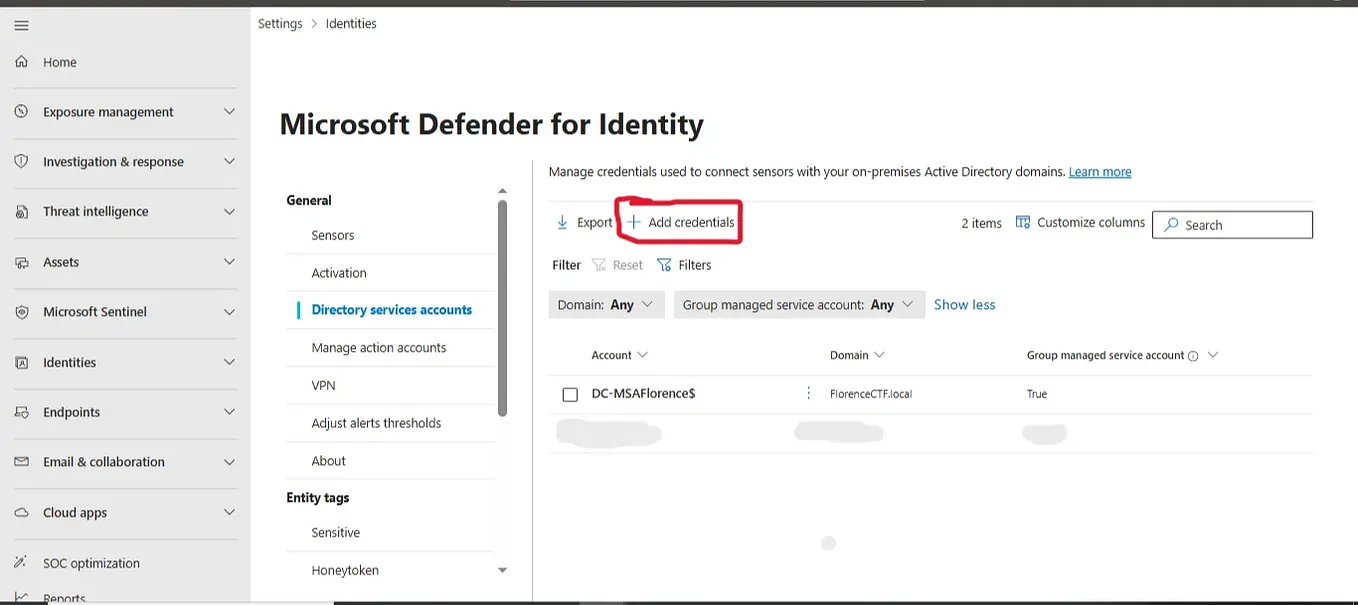Expand the Endpoints chevron
The width and height of the screenshot is (1358, 605).
(229, 412)
